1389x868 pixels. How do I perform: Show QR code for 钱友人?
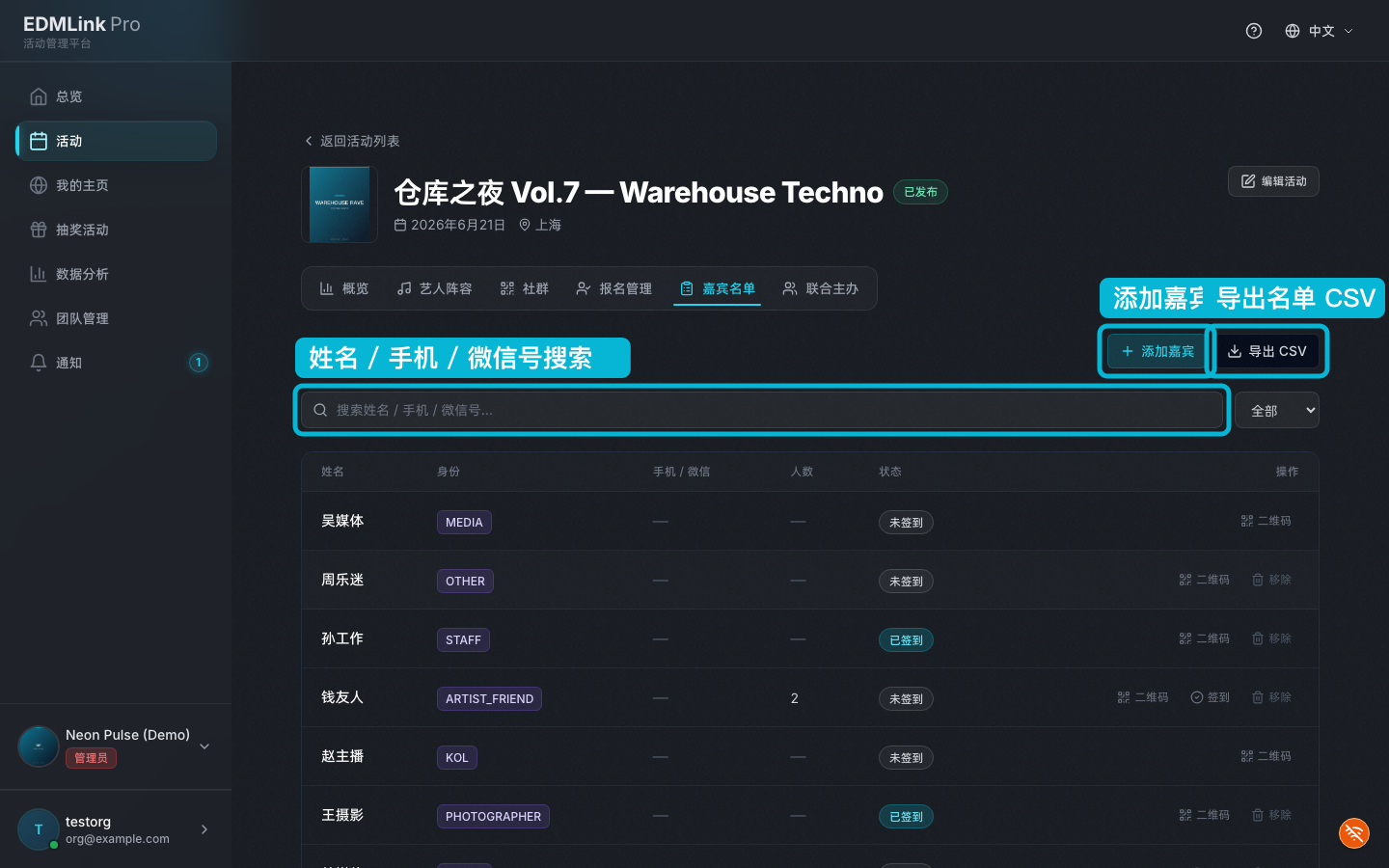coord(1143,697)
